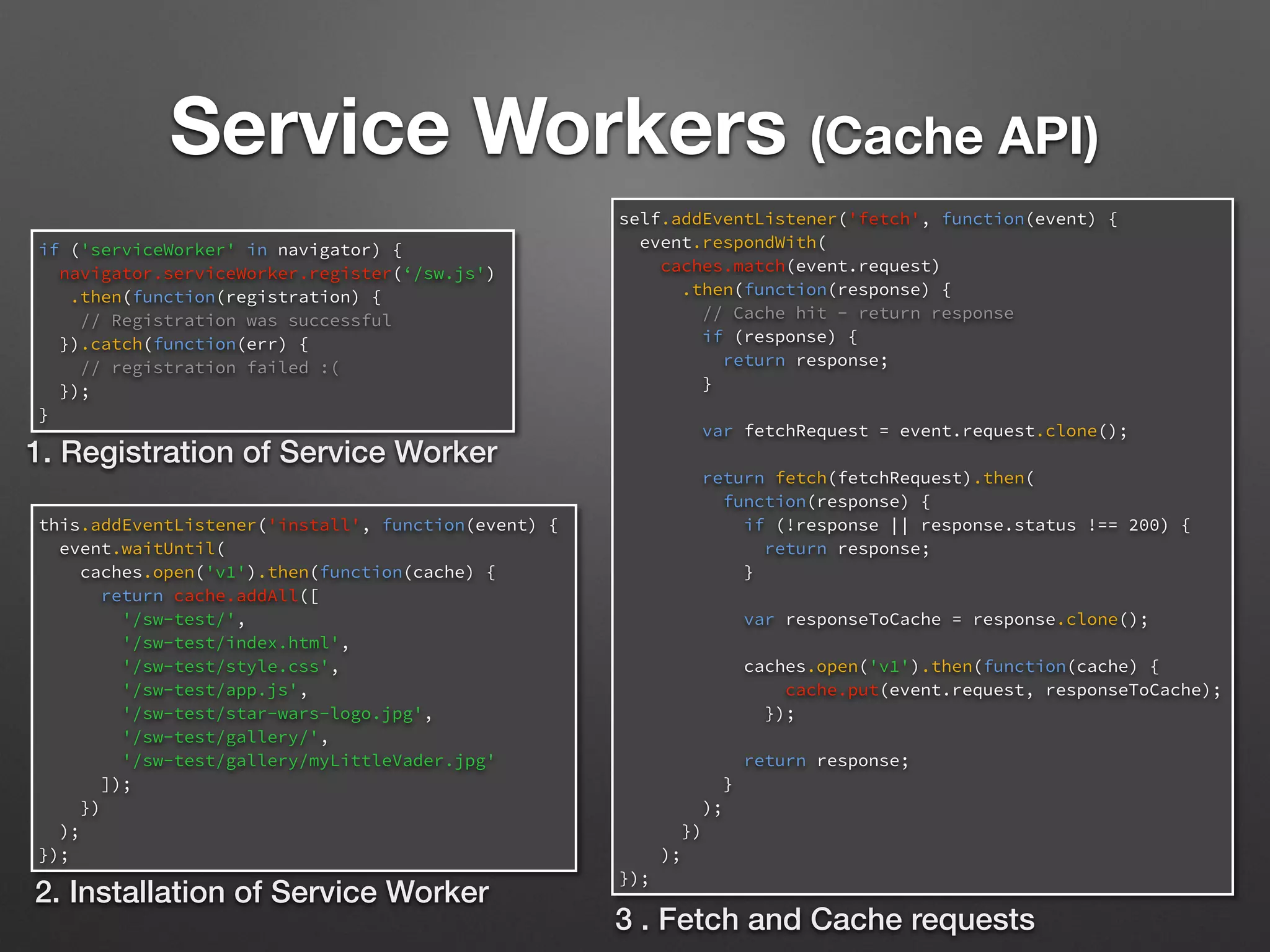Click the '// Registration was successful' comment
Screen dimensions: 1270x952
pyautogui.click(x=236, y=320)
